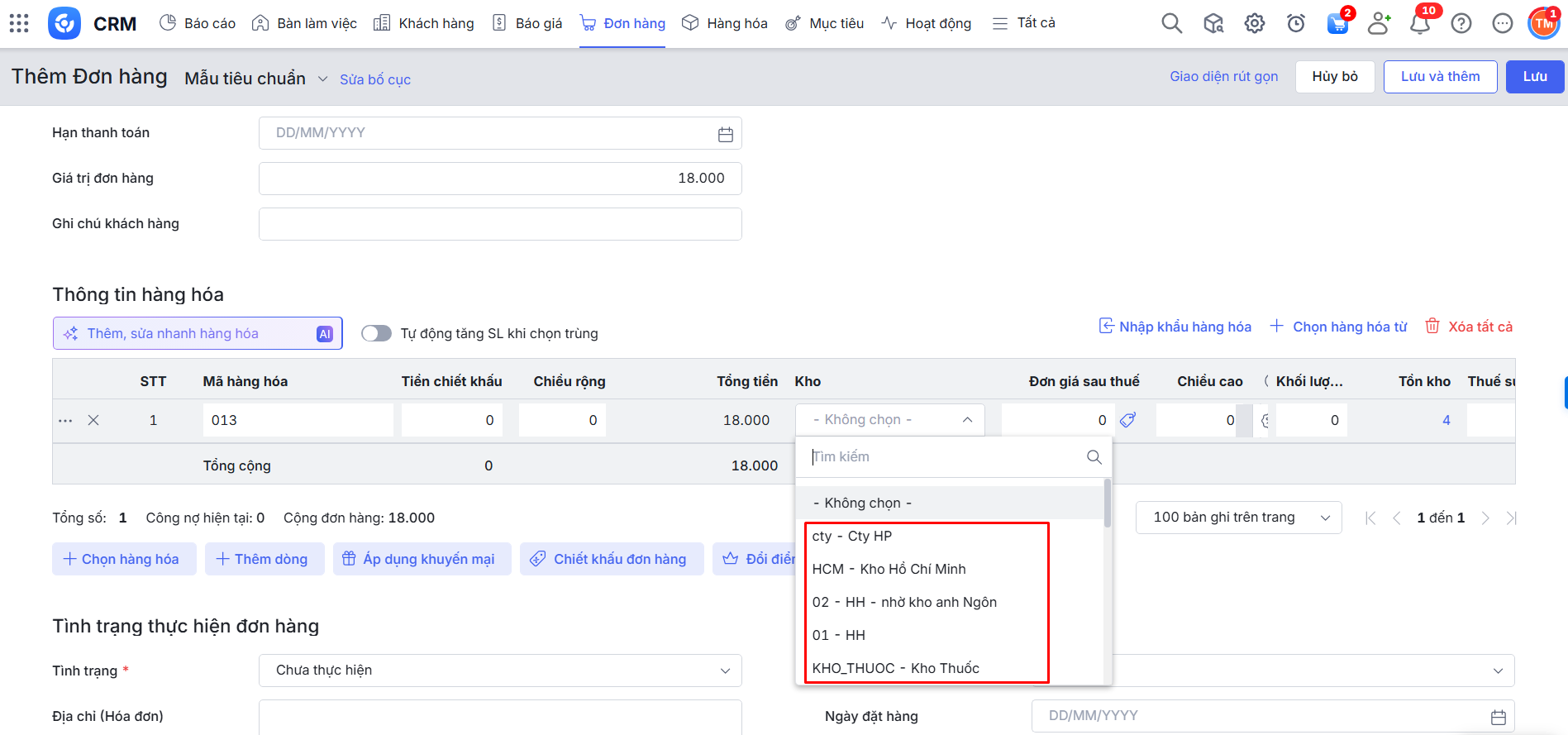Open the Hàng hóa menu tab
This screenshot has width=1568, height=735.
725,23
